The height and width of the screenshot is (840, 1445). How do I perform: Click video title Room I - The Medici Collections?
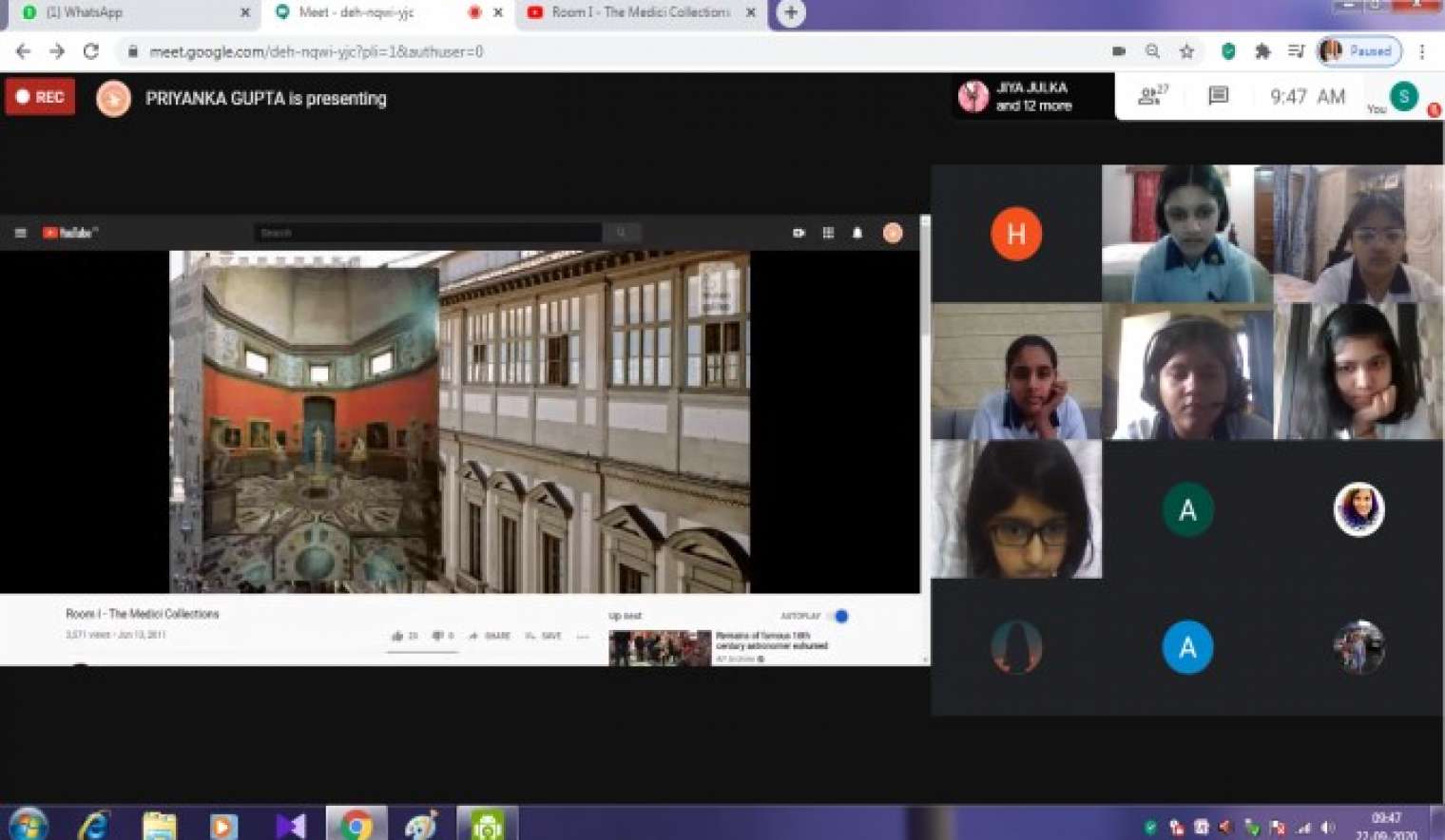(142, 614)
